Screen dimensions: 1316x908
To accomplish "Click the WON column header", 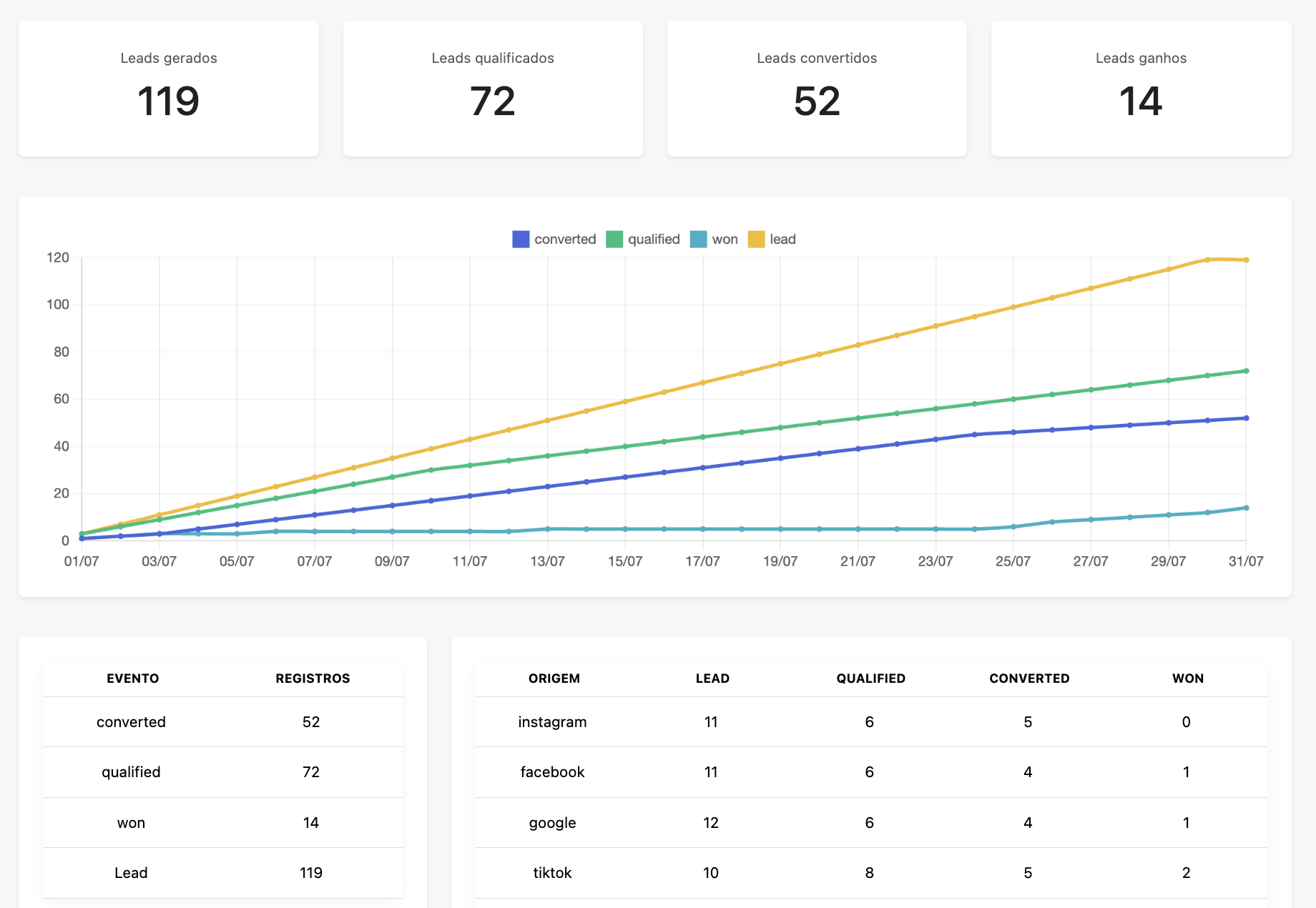I will [1187, 678].
